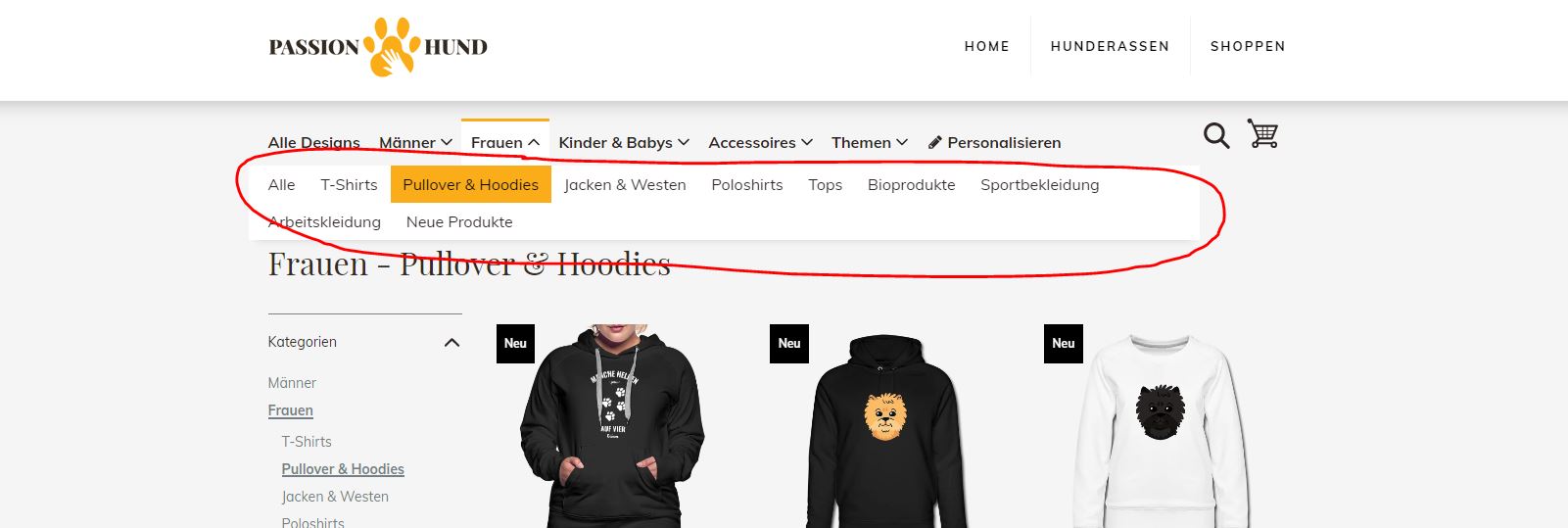Screen dimensions: 1568x528
Task: Select the Bioprodukte submenu item
Action: [x=911, y=184]
